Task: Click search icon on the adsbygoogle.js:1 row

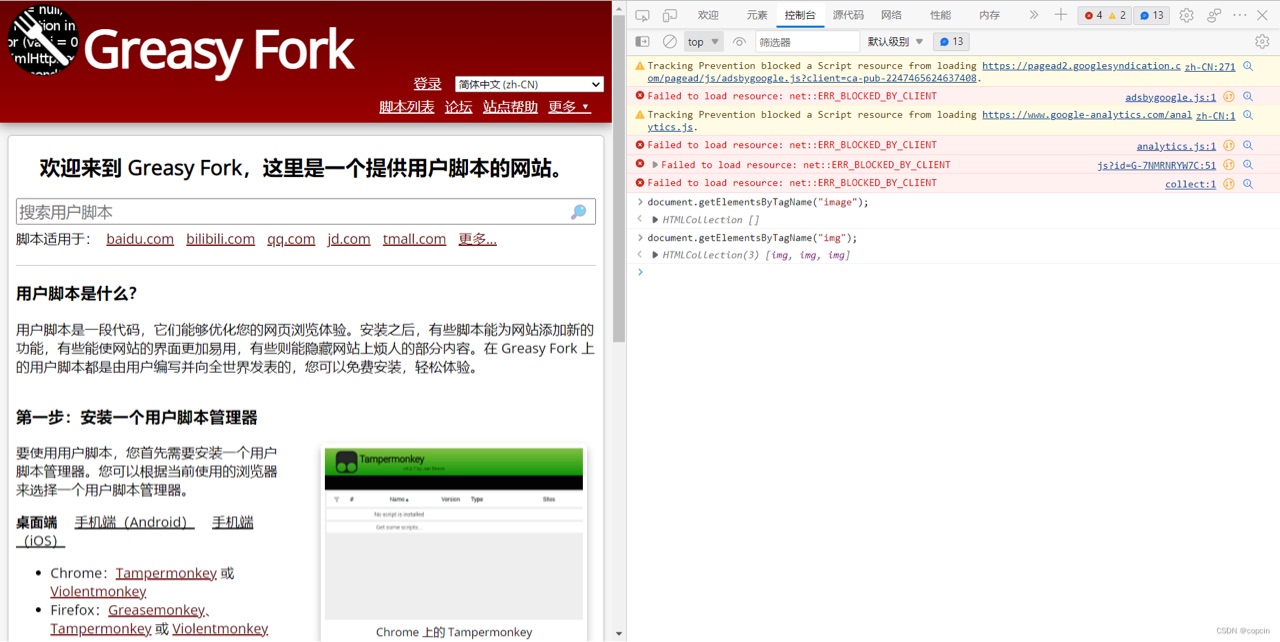Action: coord(1248,97)
